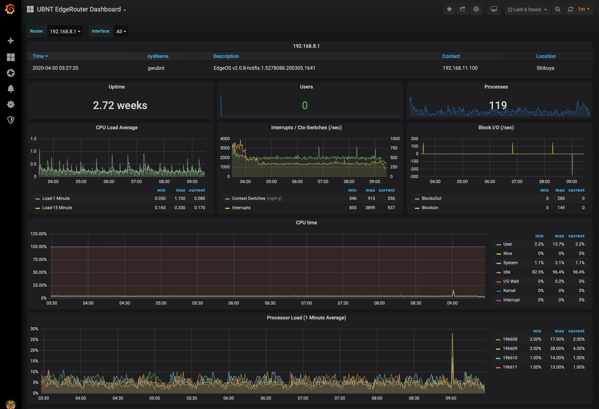Click the System series color swatch
The image size is (599, 409).
click(x=498, y=263)
